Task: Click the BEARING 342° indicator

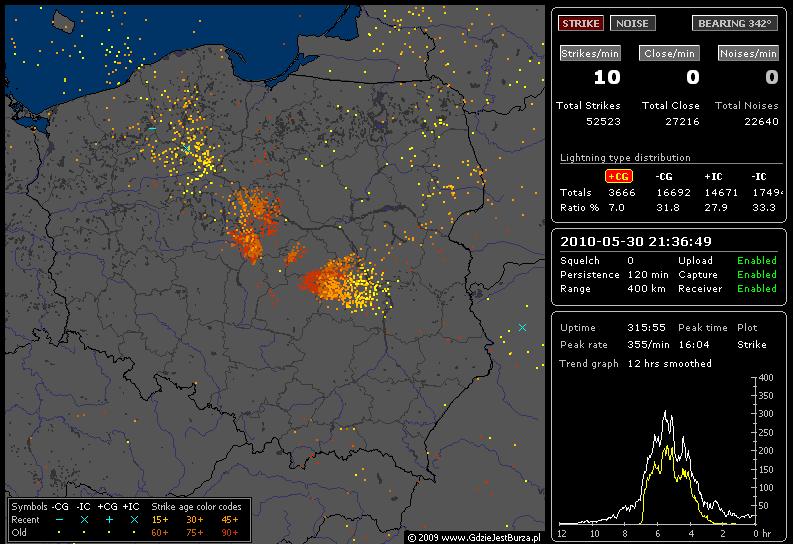Action: (x=734, y=23)
